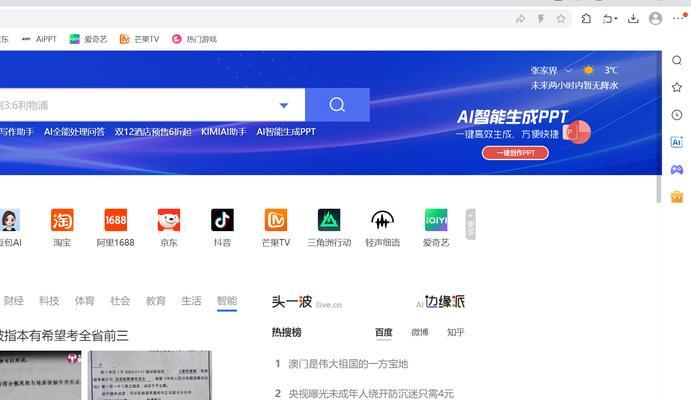Image resolution: width=691 pixels, height=400 pixels.
Task: Open sidebar shopping bag icon
Action: 677,196
